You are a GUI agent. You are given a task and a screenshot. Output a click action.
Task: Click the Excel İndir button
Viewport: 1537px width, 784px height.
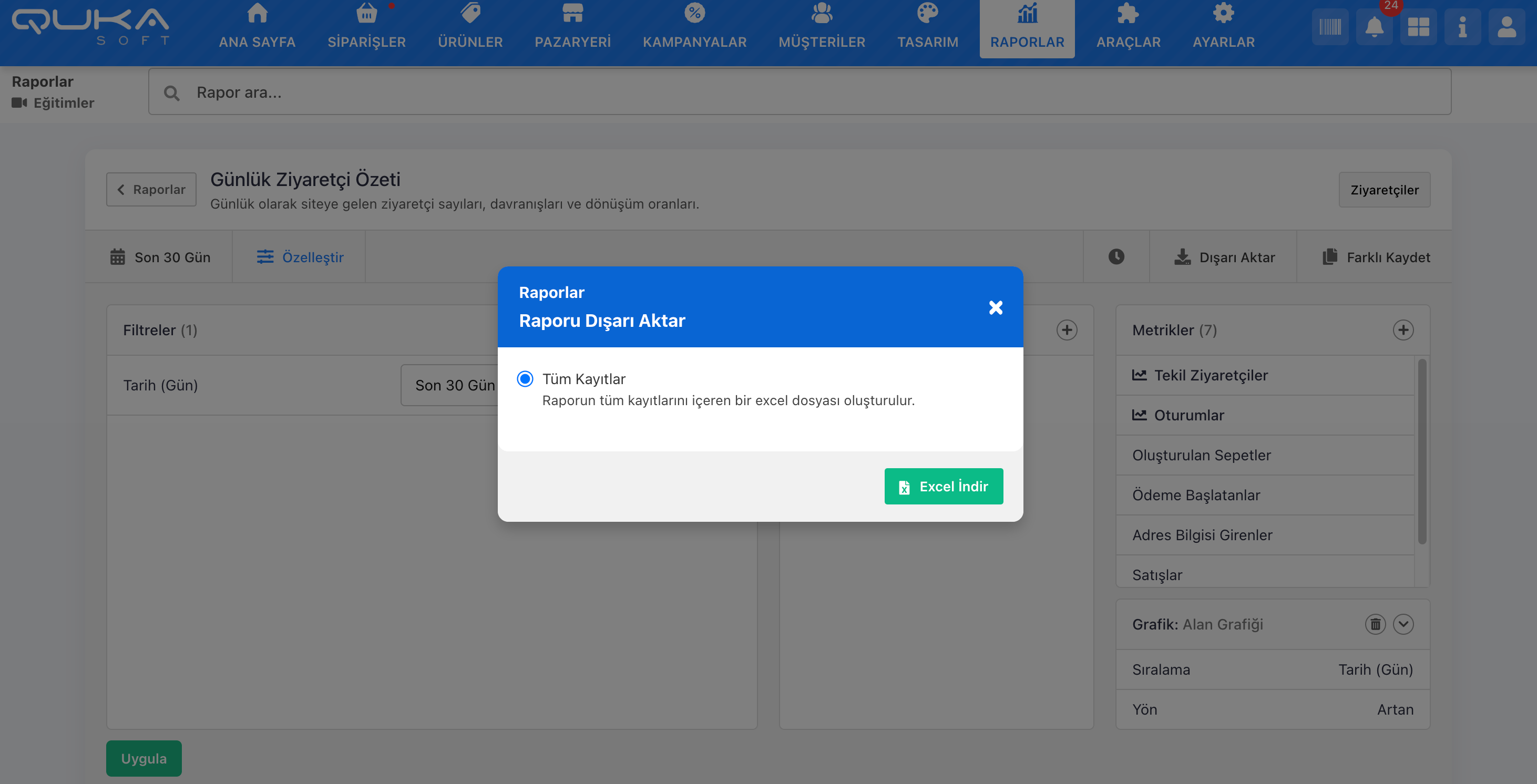(x=944, y=486)
